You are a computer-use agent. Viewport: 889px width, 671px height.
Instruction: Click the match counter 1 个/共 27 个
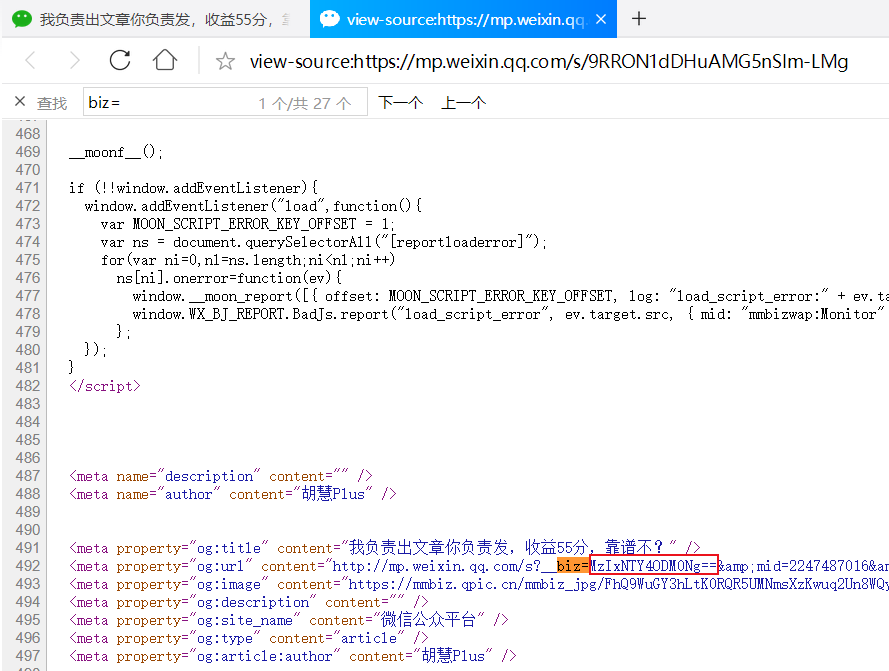click(x=305, y=103)
